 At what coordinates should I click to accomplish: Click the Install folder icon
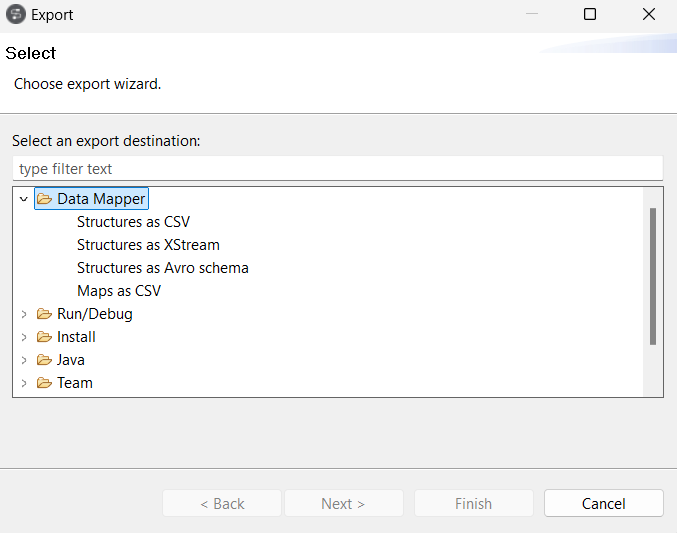tap(44, 337)
